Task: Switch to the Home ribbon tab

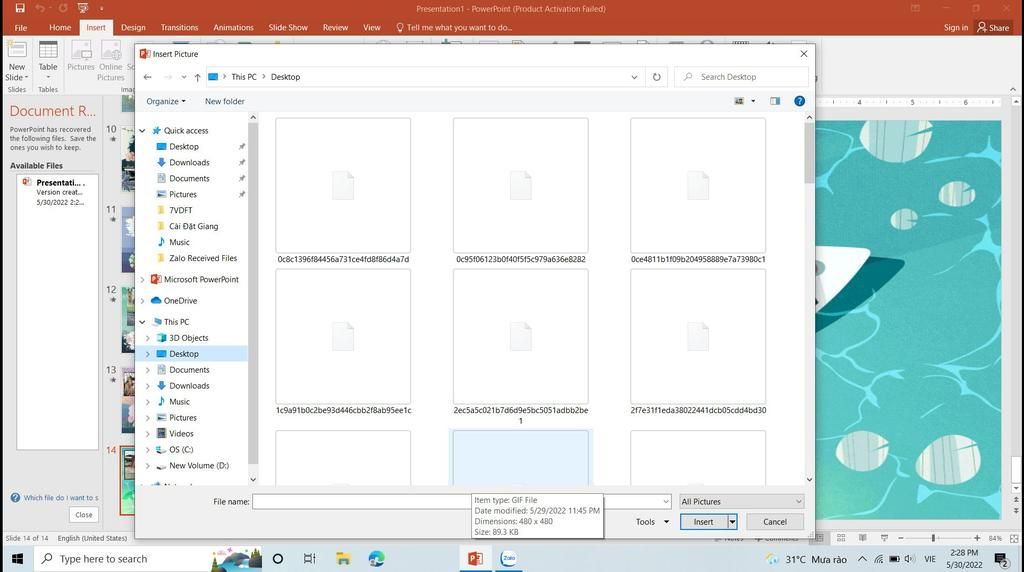Action: [x=60, y=27]
